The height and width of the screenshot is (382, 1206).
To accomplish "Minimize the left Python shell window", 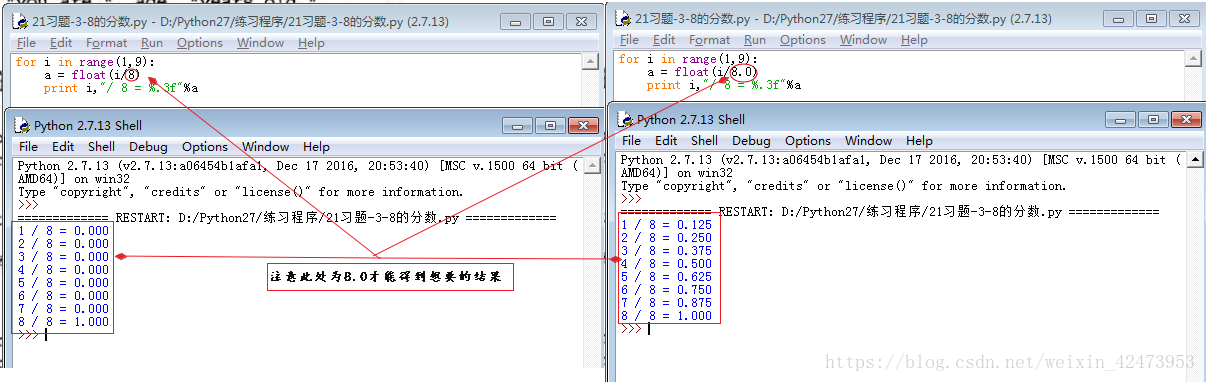I will coord(517,125).
